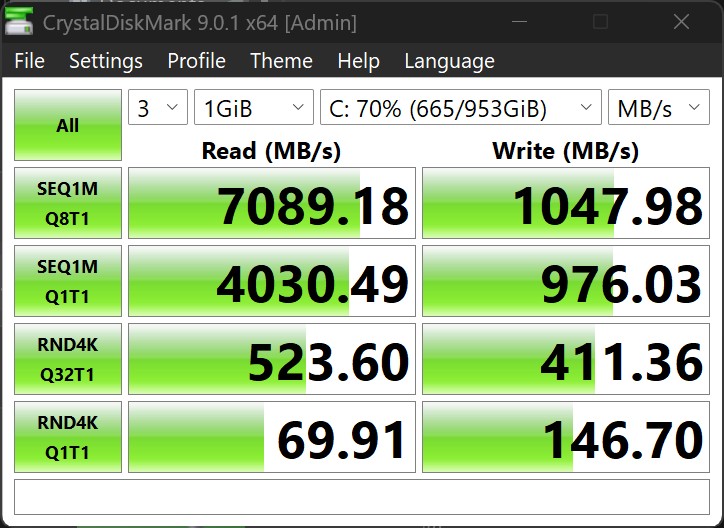This screenshot has width=724, height=528.
Task: Change the MB/s unit dropdown
Action: click(x=659, y=108)
